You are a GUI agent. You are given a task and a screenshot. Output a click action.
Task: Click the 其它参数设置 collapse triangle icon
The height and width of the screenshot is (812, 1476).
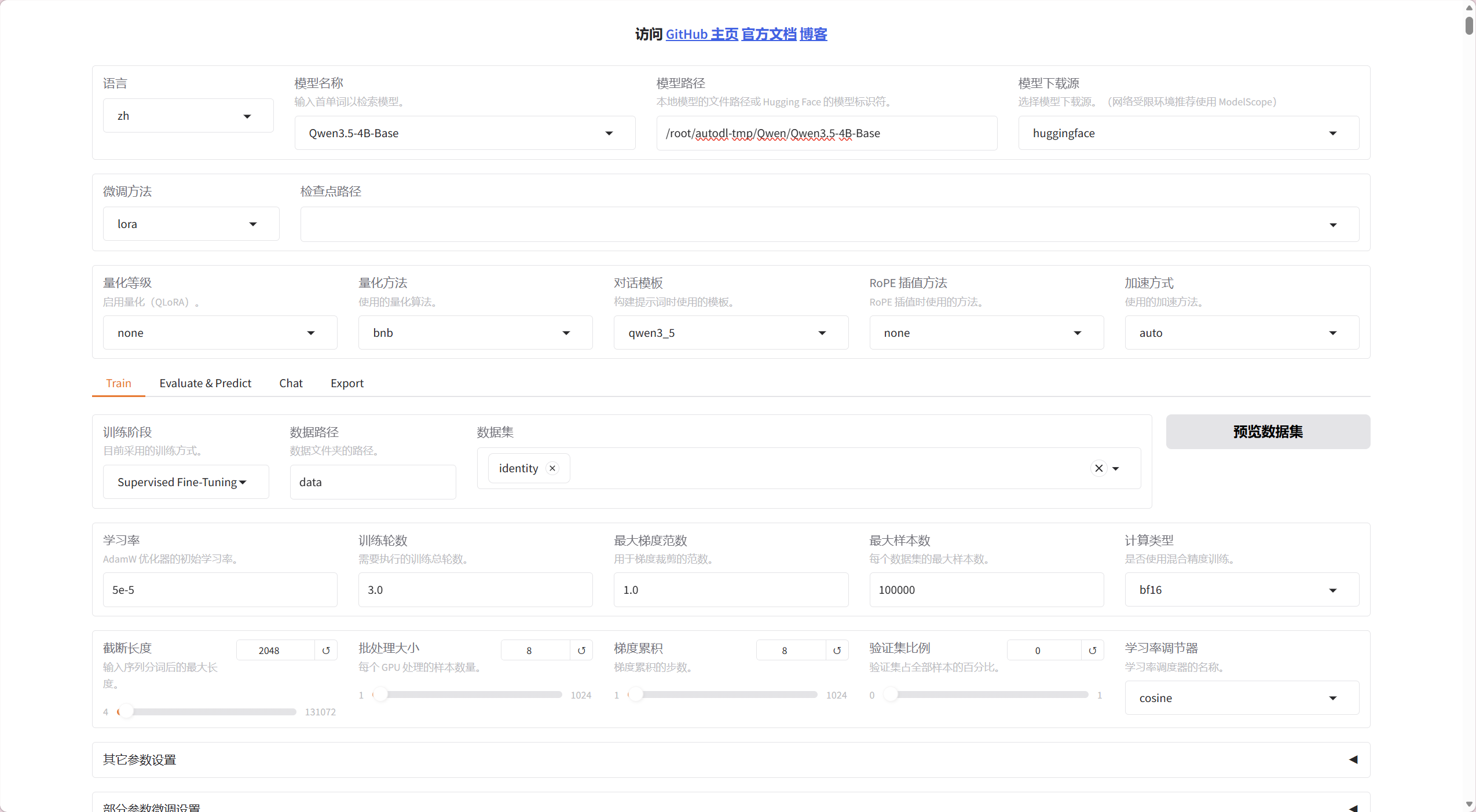(1353, 759)
